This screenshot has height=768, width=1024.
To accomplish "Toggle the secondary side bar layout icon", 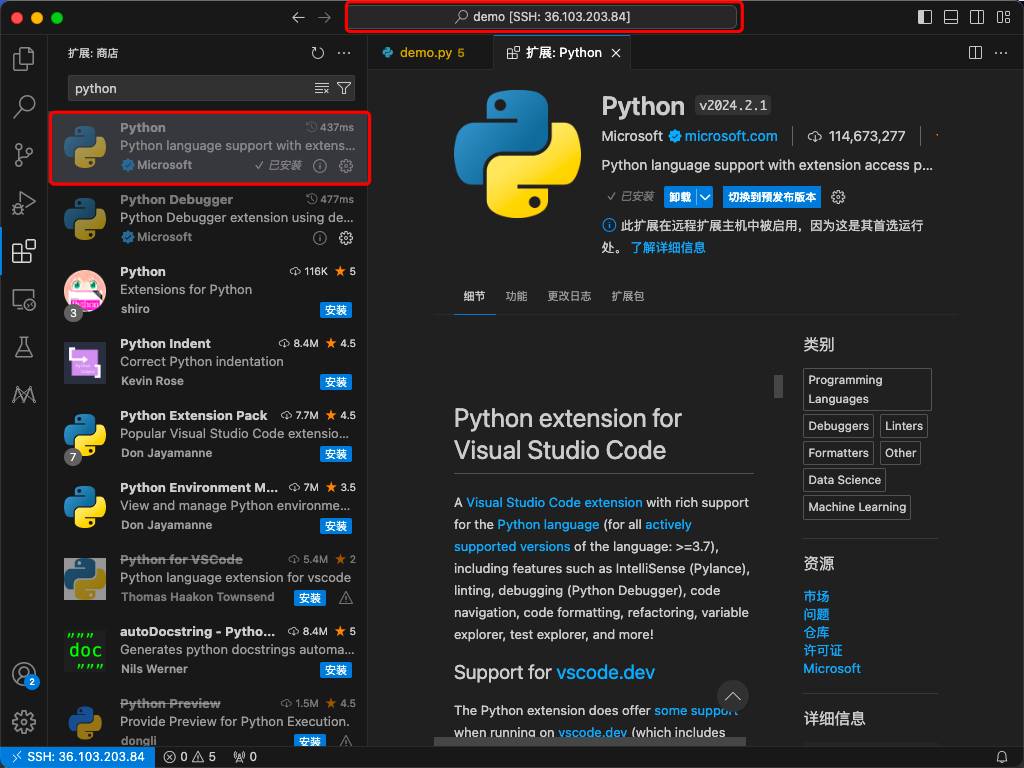I will point(977,17).
